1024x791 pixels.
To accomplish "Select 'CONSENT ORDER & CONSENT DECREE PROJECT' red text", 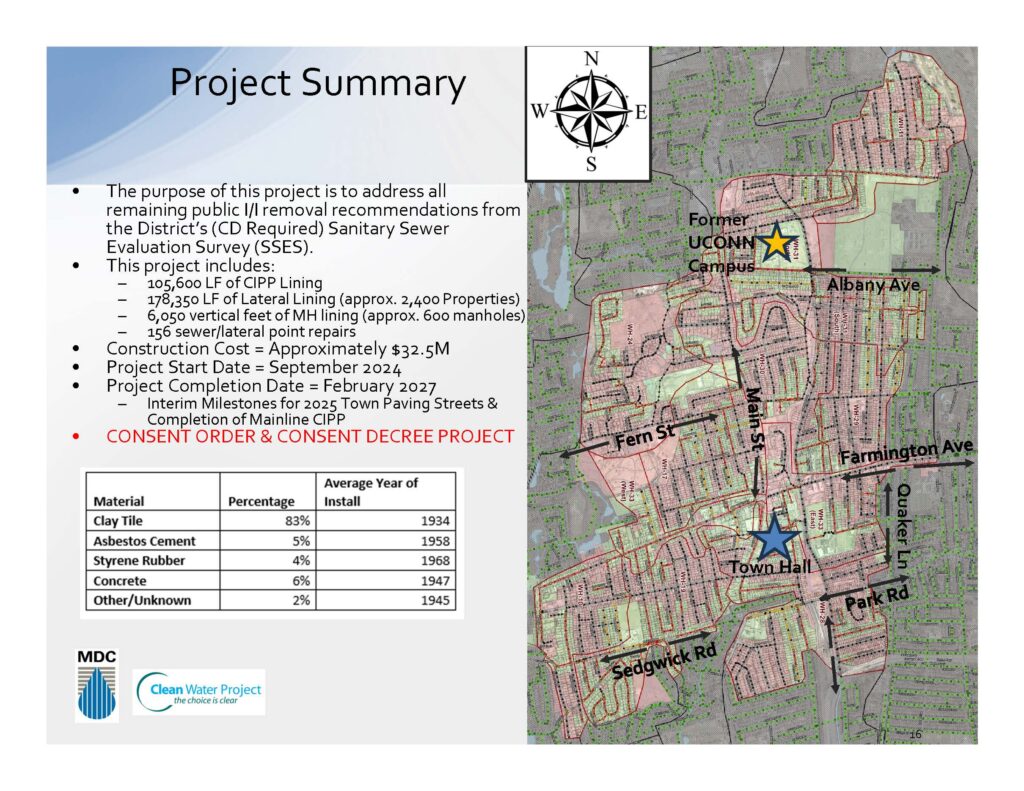I will (x=310, y=436).
